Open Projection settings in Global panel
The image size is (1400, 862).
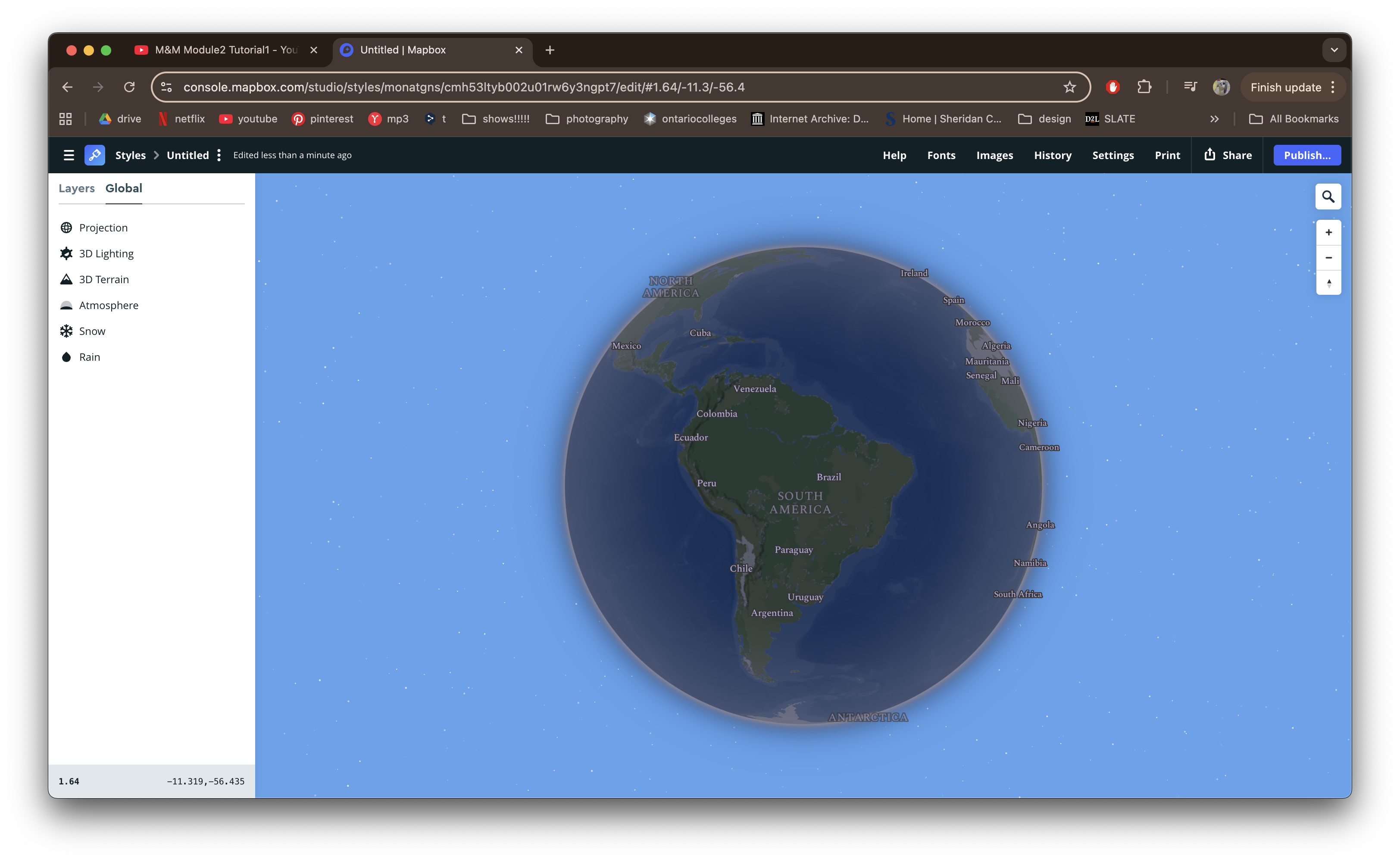[103, 228]
